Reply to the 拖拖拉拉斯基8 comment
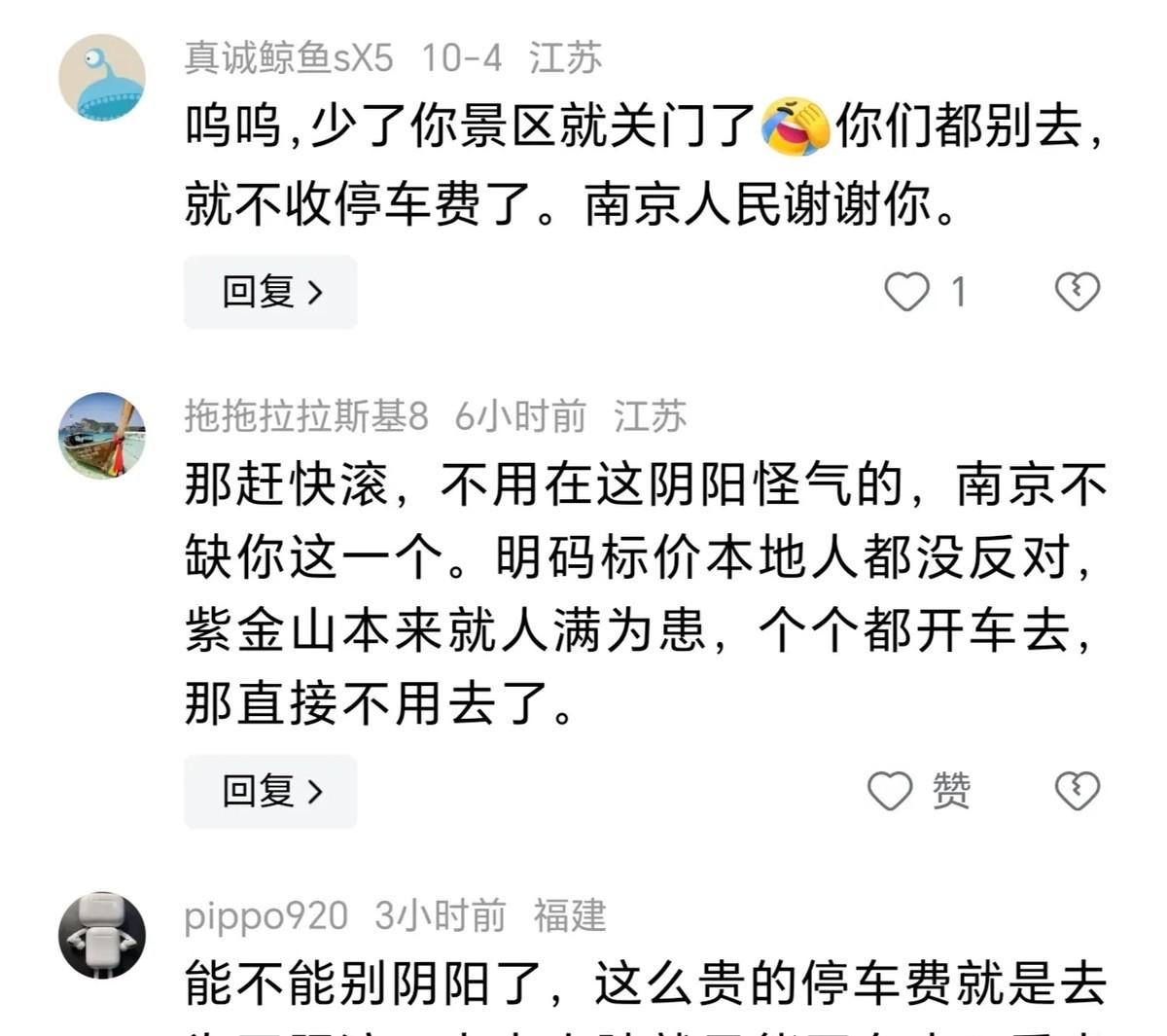 click(270, 791)
